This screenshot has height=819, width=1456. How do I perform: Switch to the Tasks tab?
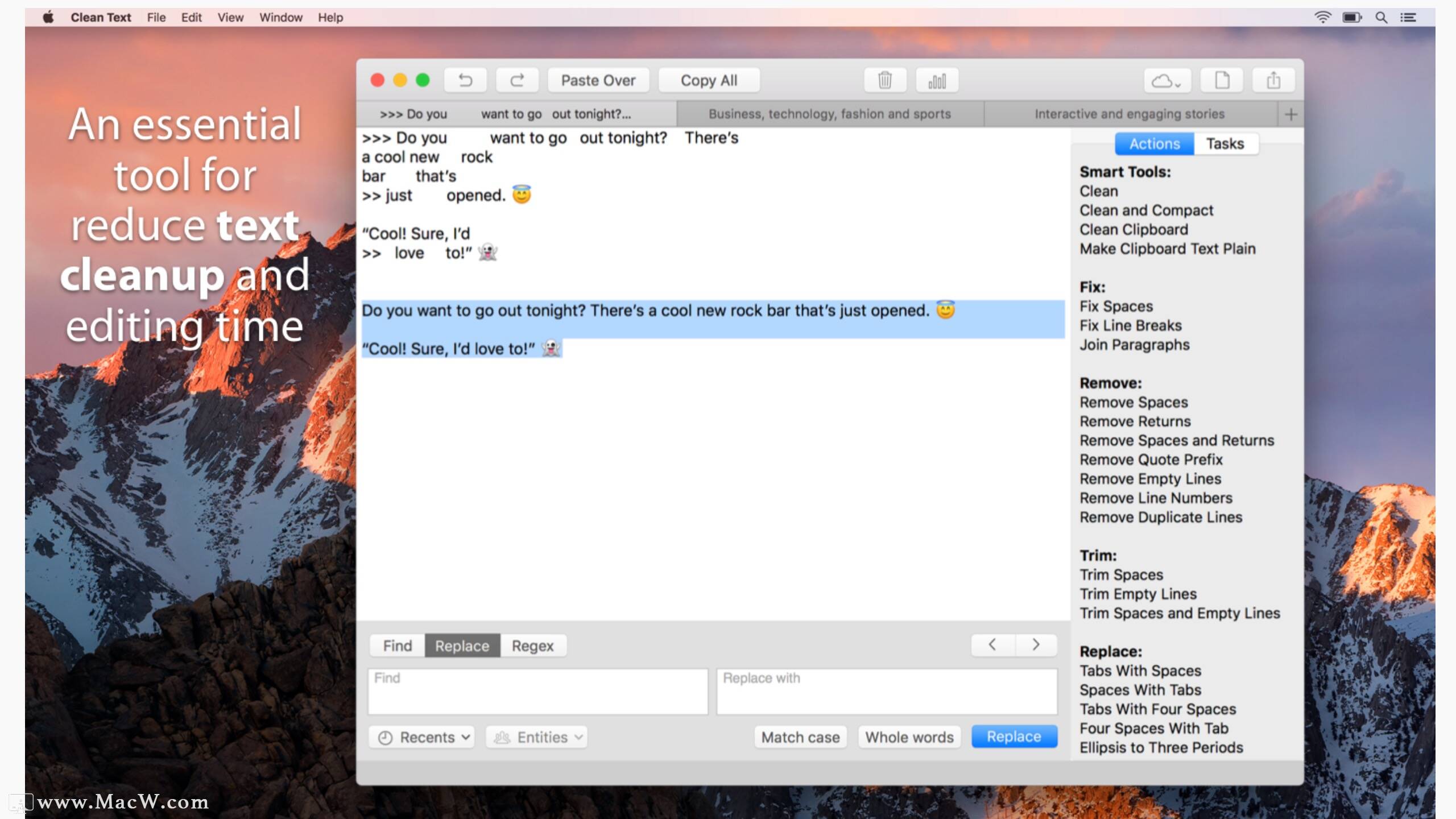[1225, 144]
